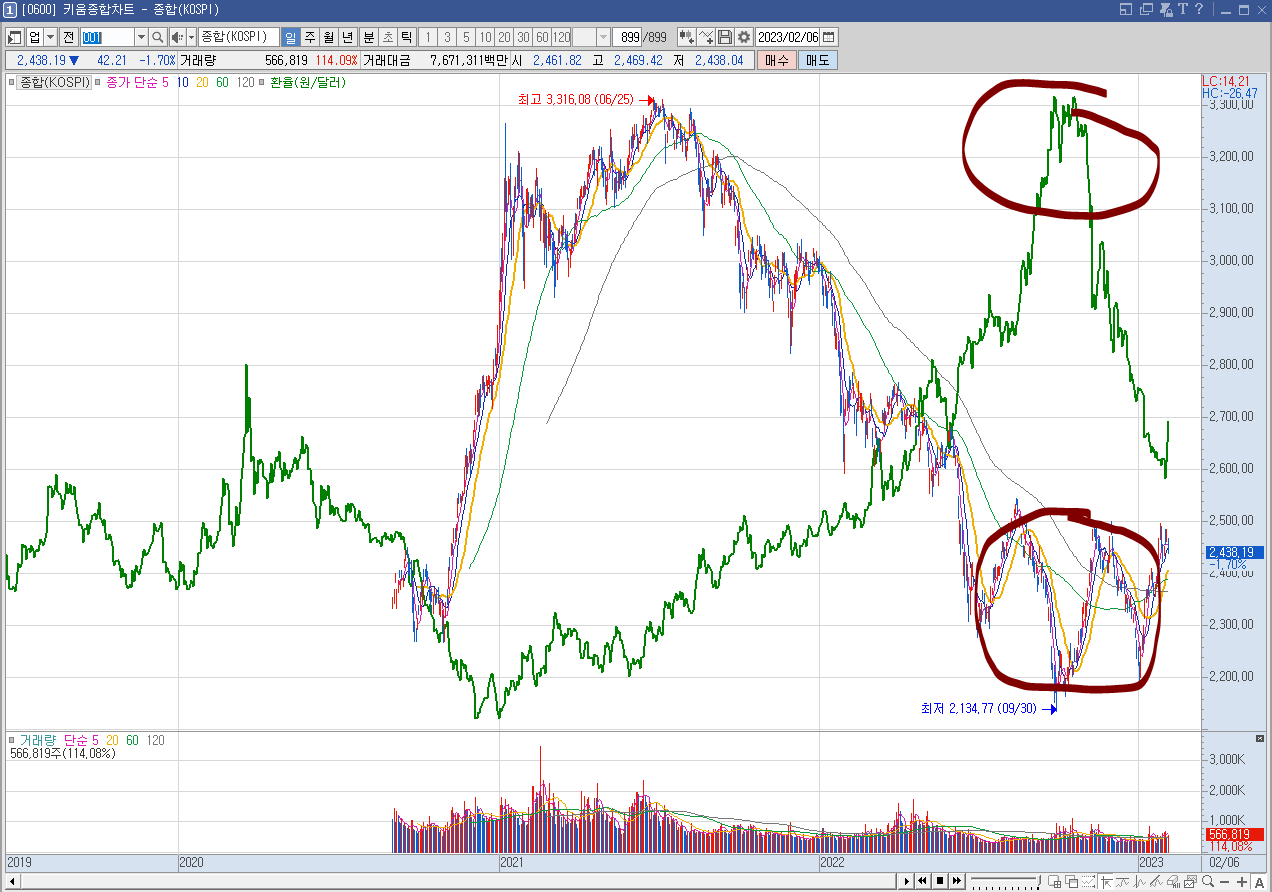Click the 매도 sell button
This screenshot has height=892, width=1272.
pos(818,60)
